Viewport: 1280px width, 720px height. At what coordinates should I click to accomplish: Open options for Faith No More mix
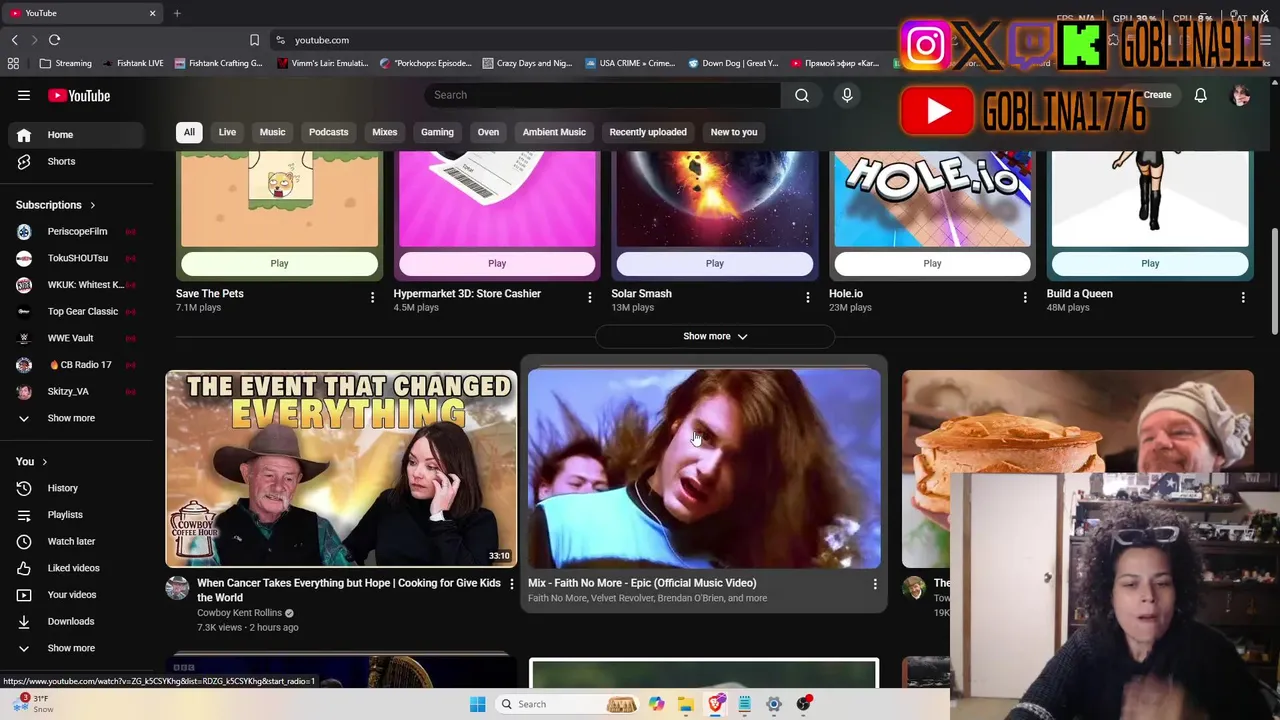(x=875, y=584)
